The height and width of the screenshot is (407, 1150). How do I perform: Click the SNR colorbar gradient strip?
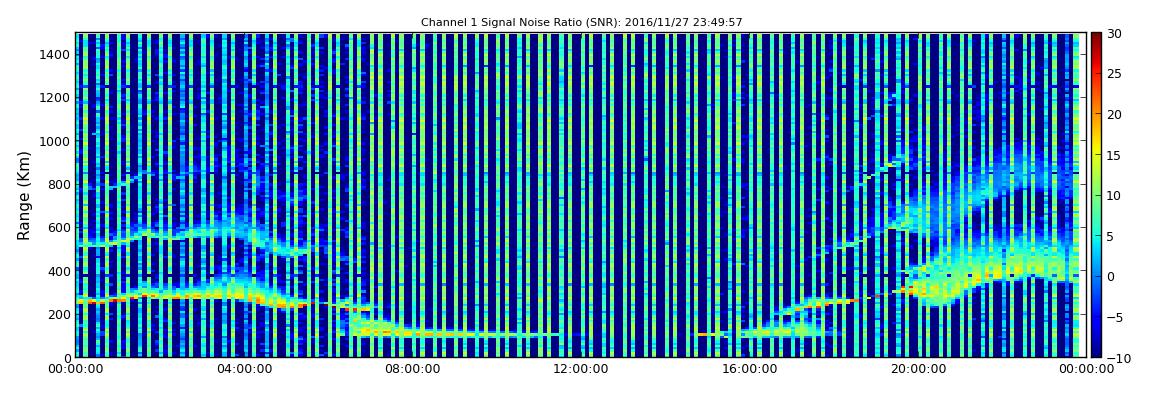[x=1096, y=195]
